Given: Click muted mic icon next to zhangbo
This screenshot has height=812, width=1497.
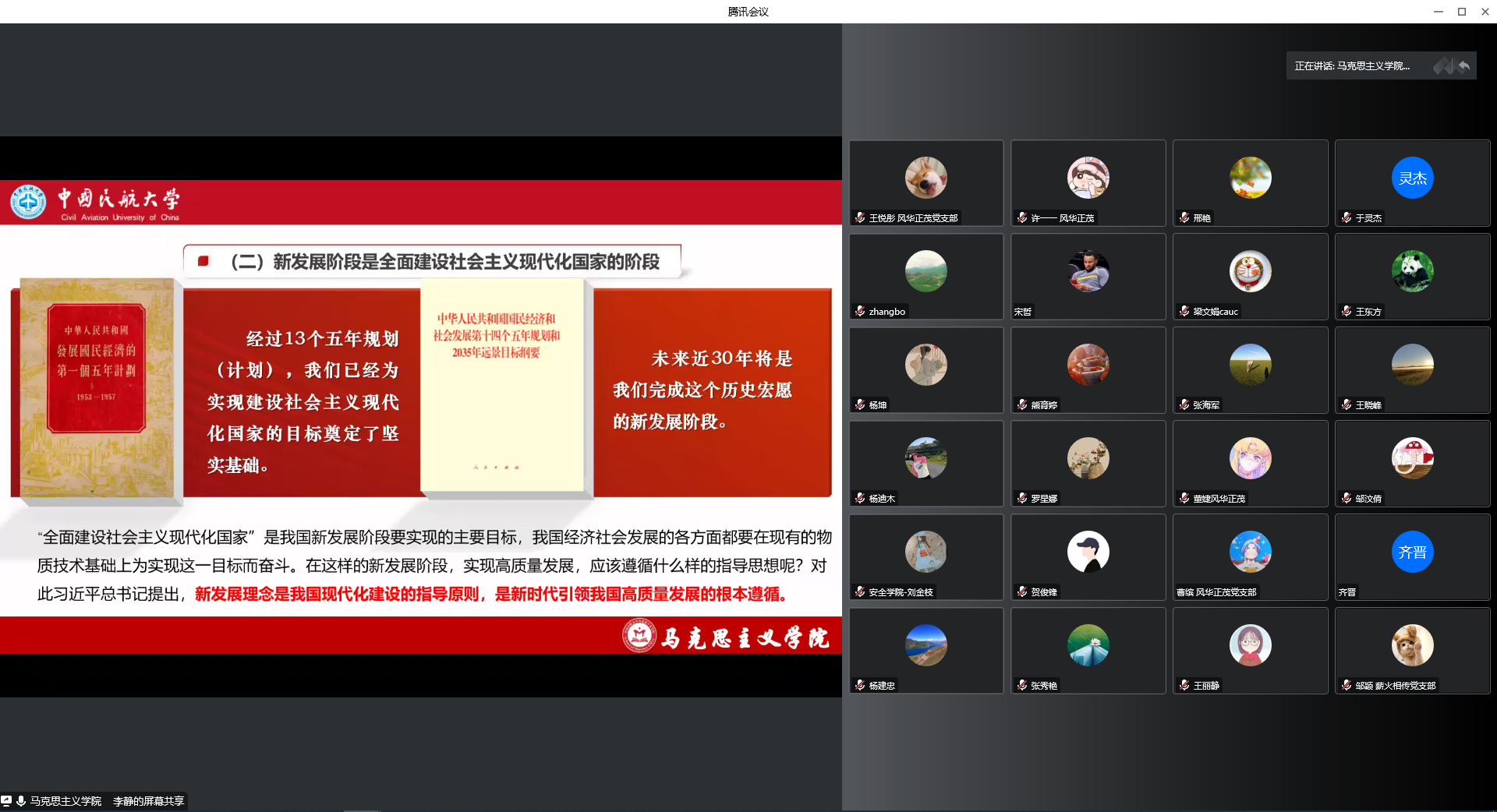Looking at the screenshot, I should pyautogui.click(x=860, y=311).
